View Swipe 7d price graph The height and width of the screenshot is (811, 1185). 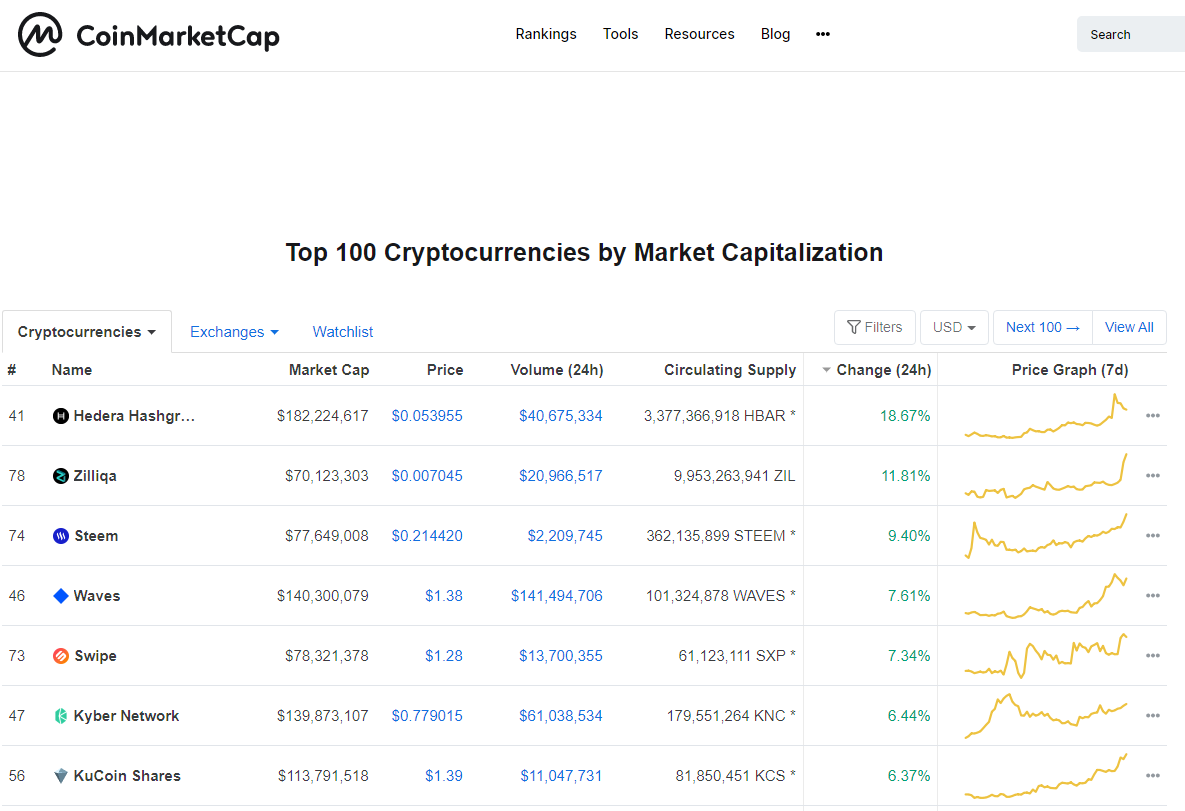[1046, 655]
